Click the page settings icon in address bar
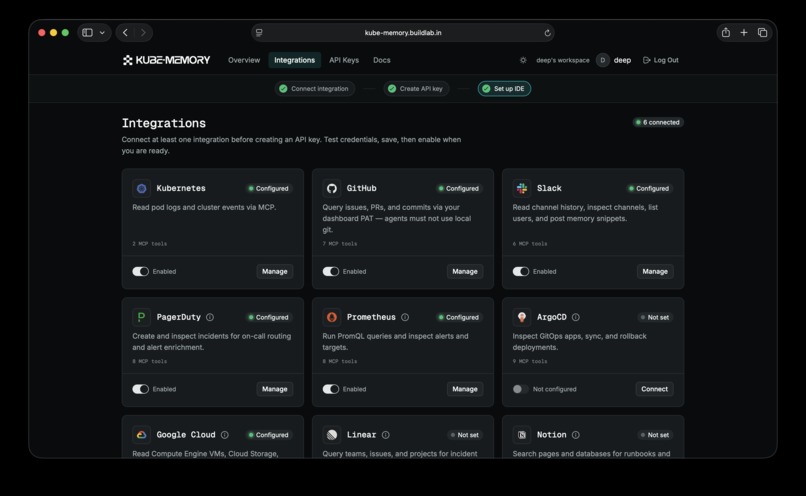The image size is (806, 496). click(259, 33)
